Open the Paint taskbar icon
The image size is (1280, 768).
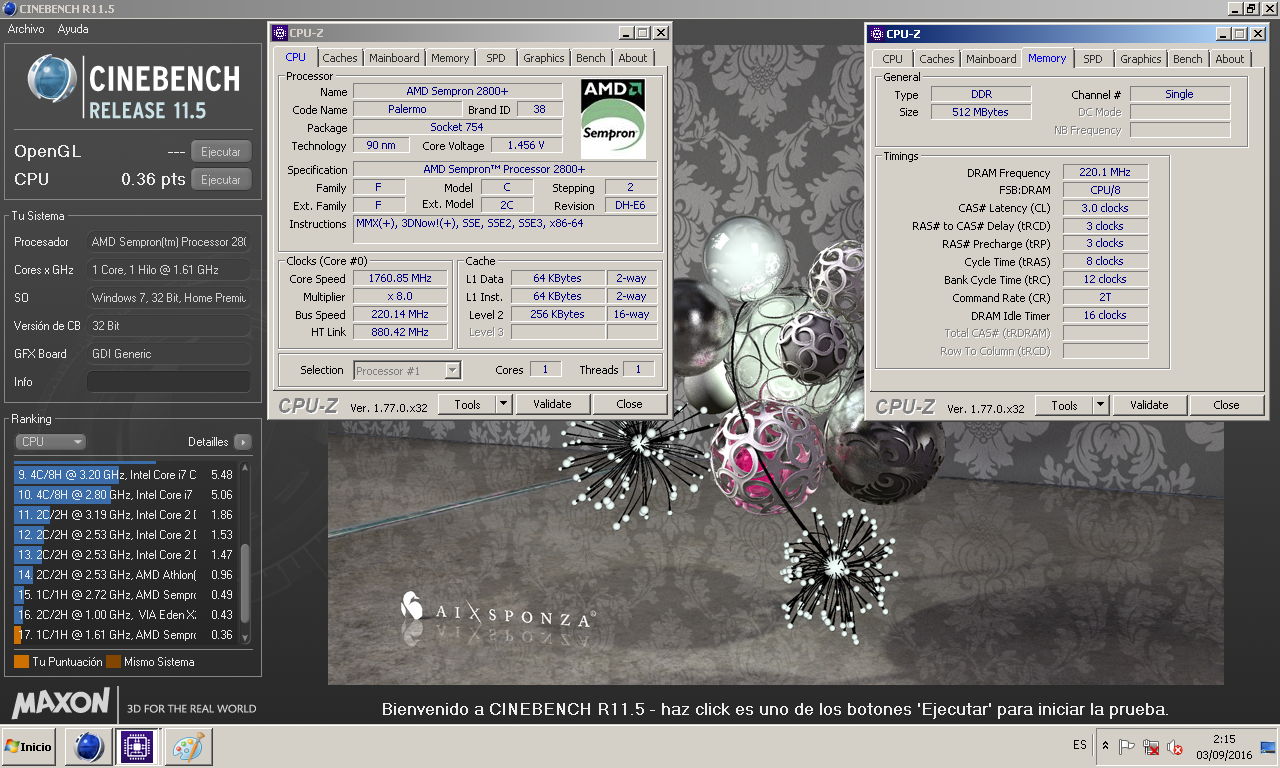click(188, 746)
